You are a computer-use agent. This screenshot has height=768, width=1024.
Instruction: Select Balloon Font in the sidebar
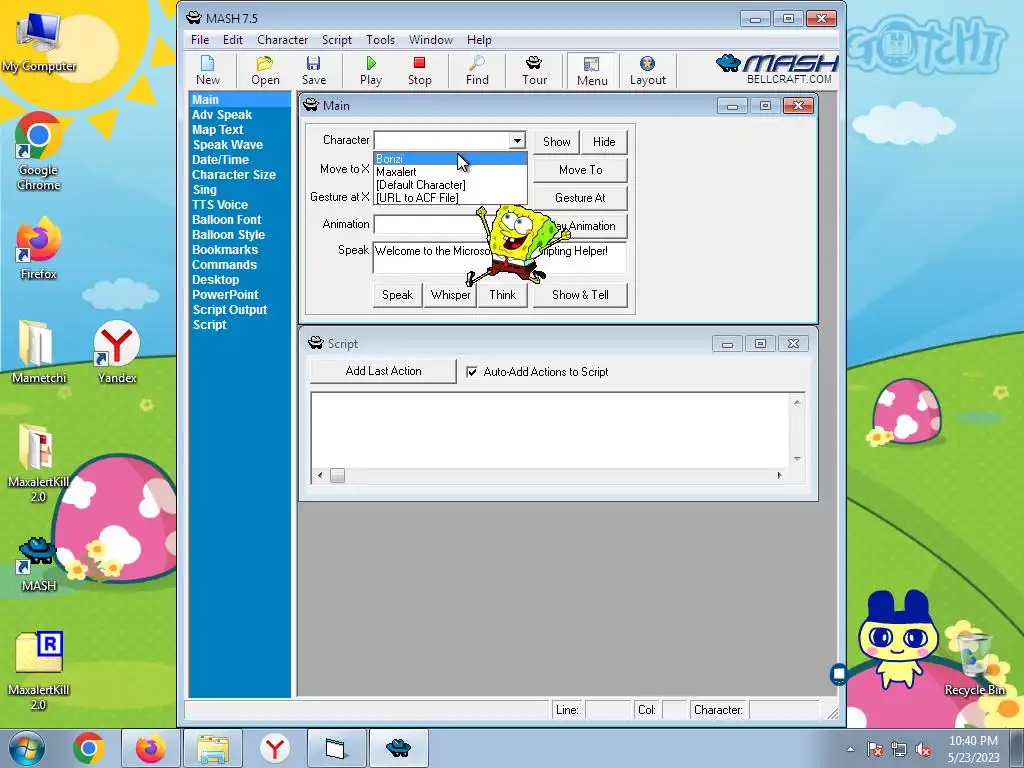tap(227, 220)
